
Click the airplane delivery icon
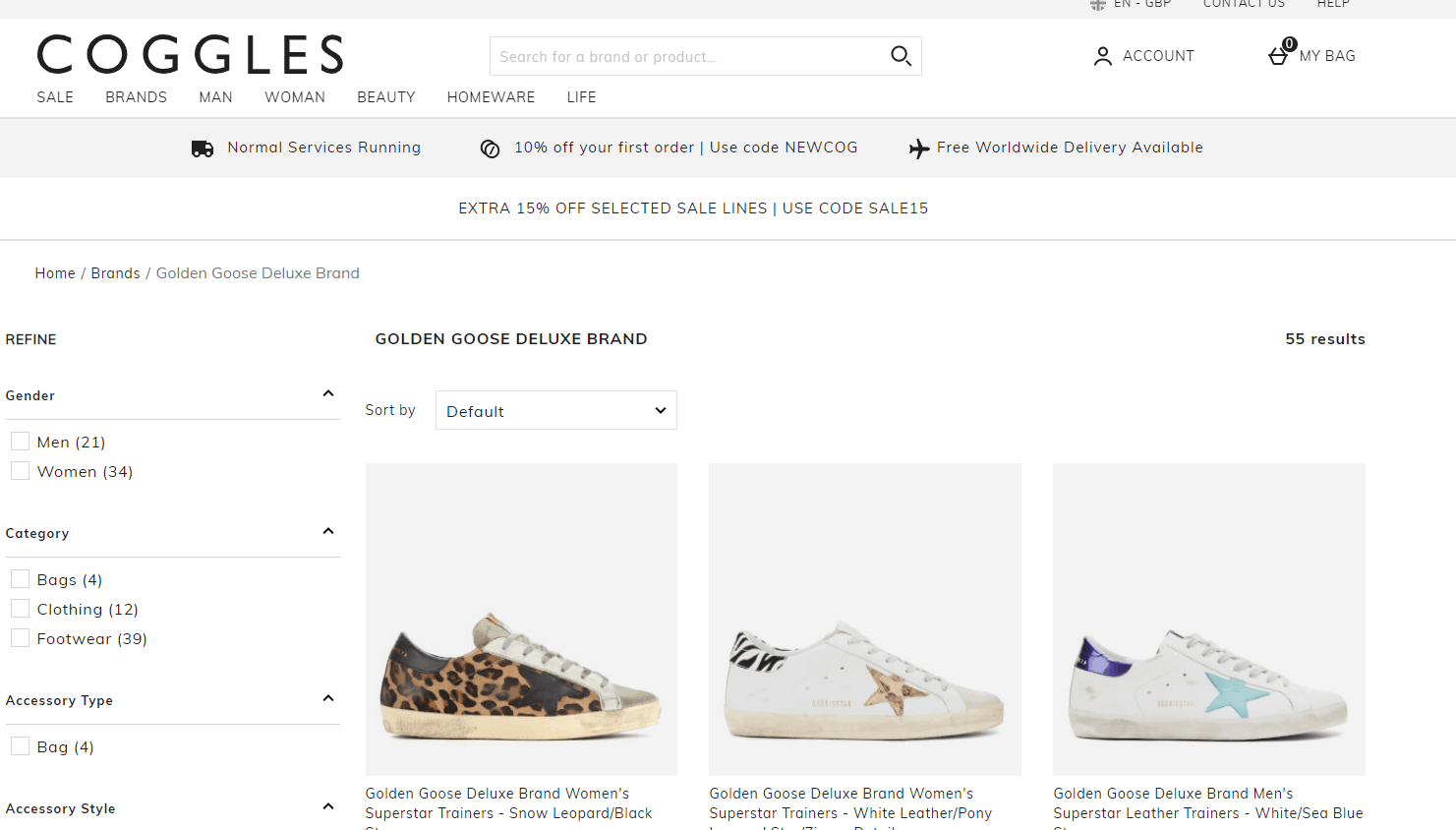[x=919, y=148]
